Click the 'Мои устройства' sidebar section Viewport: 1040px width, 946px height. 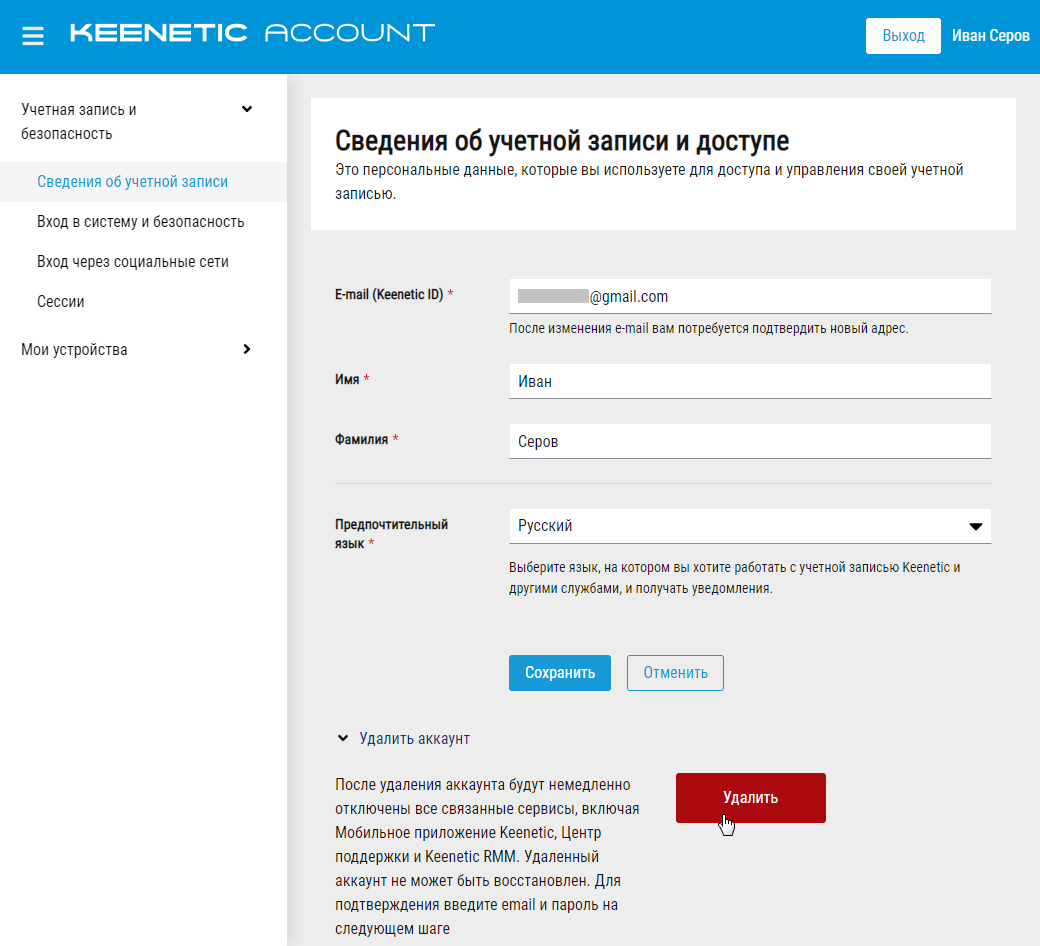pyautogui.click(x=75, y=350)
